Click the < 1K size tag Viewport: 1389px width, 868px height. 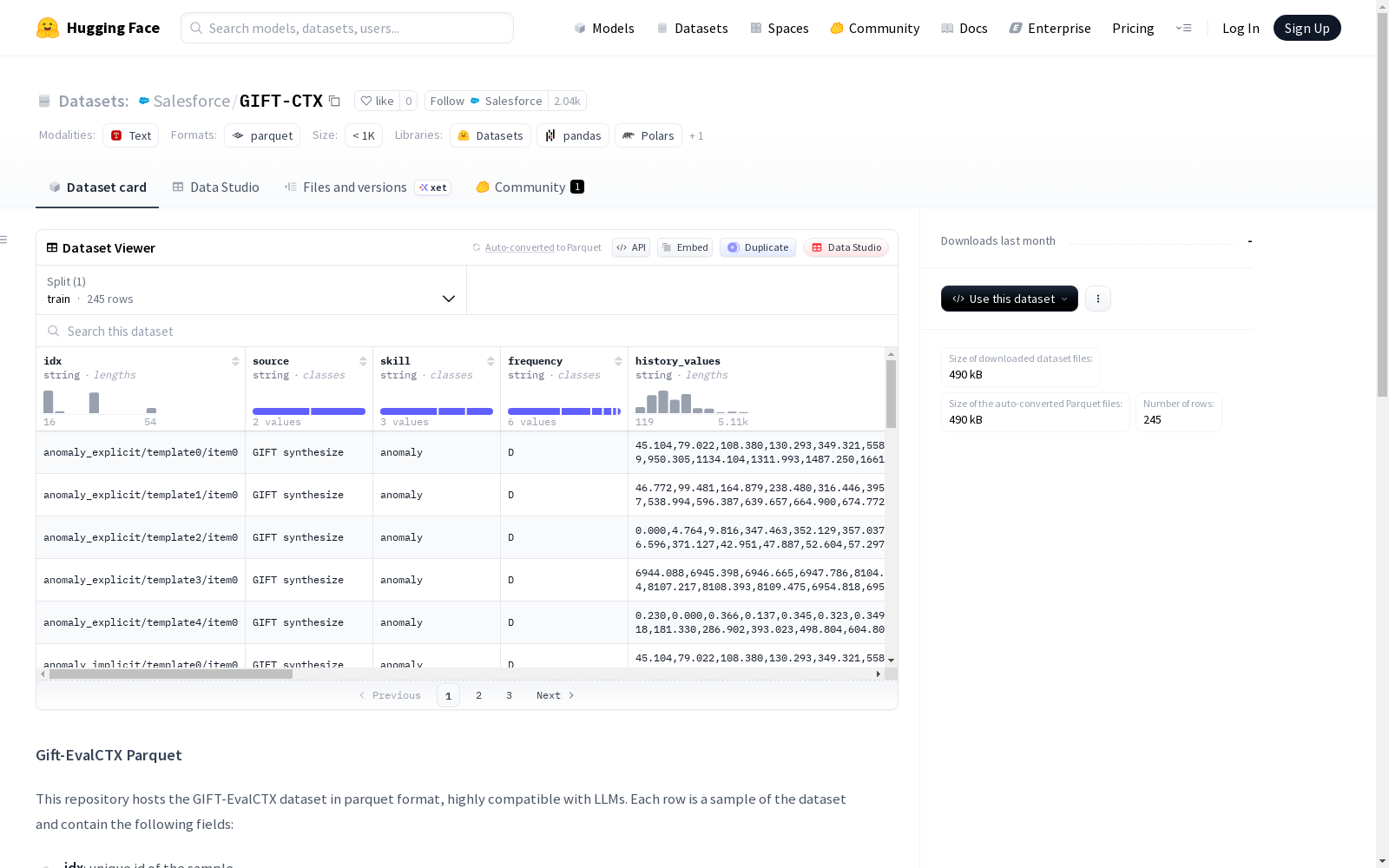tap(364, 135)
